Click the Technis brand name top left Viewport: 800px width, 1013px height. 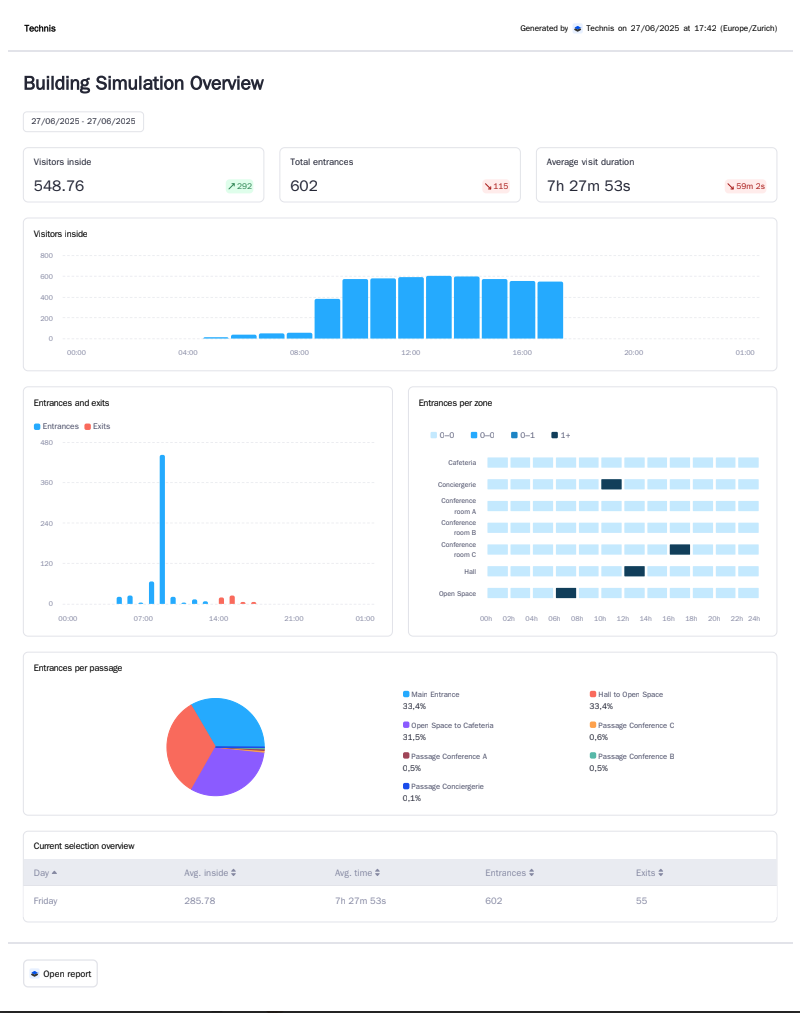pos(40,29)
